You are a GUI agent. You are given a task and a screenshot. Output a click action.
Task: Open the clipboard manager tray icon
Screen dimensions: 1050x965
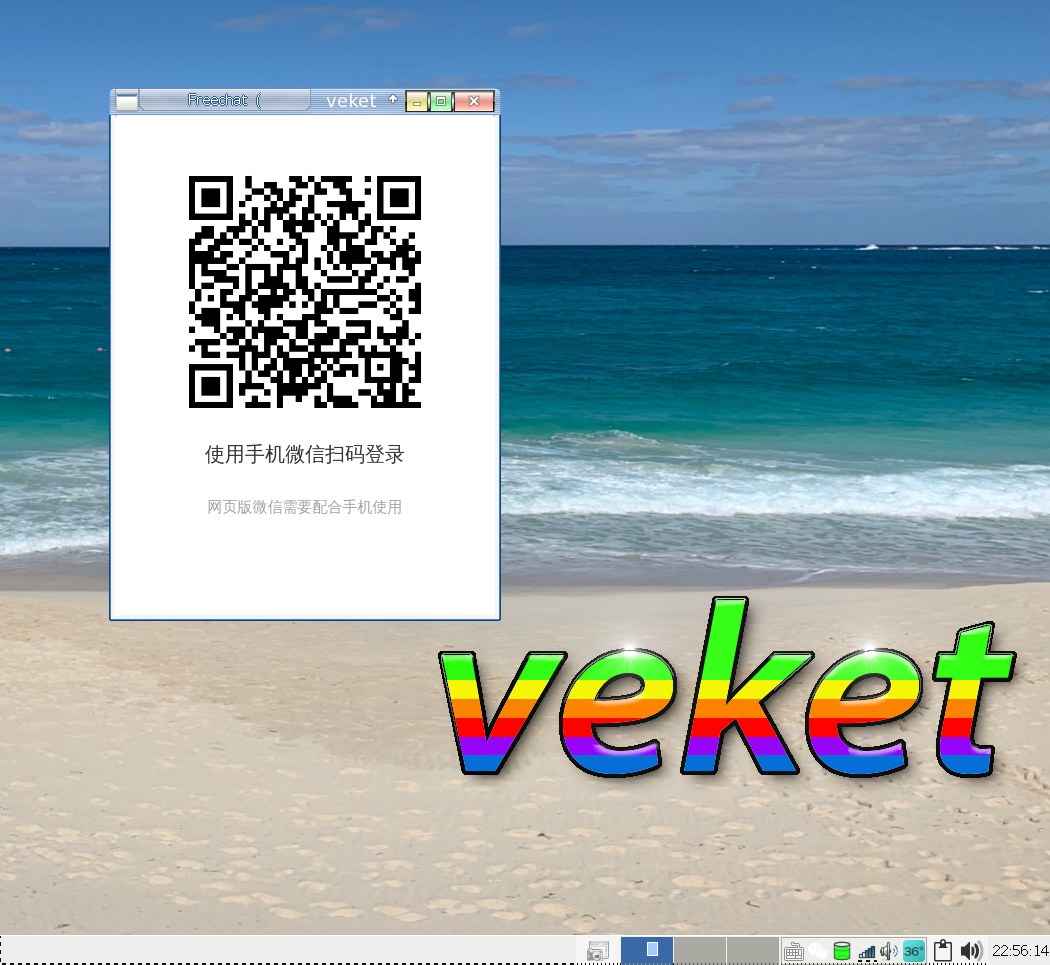943,951
